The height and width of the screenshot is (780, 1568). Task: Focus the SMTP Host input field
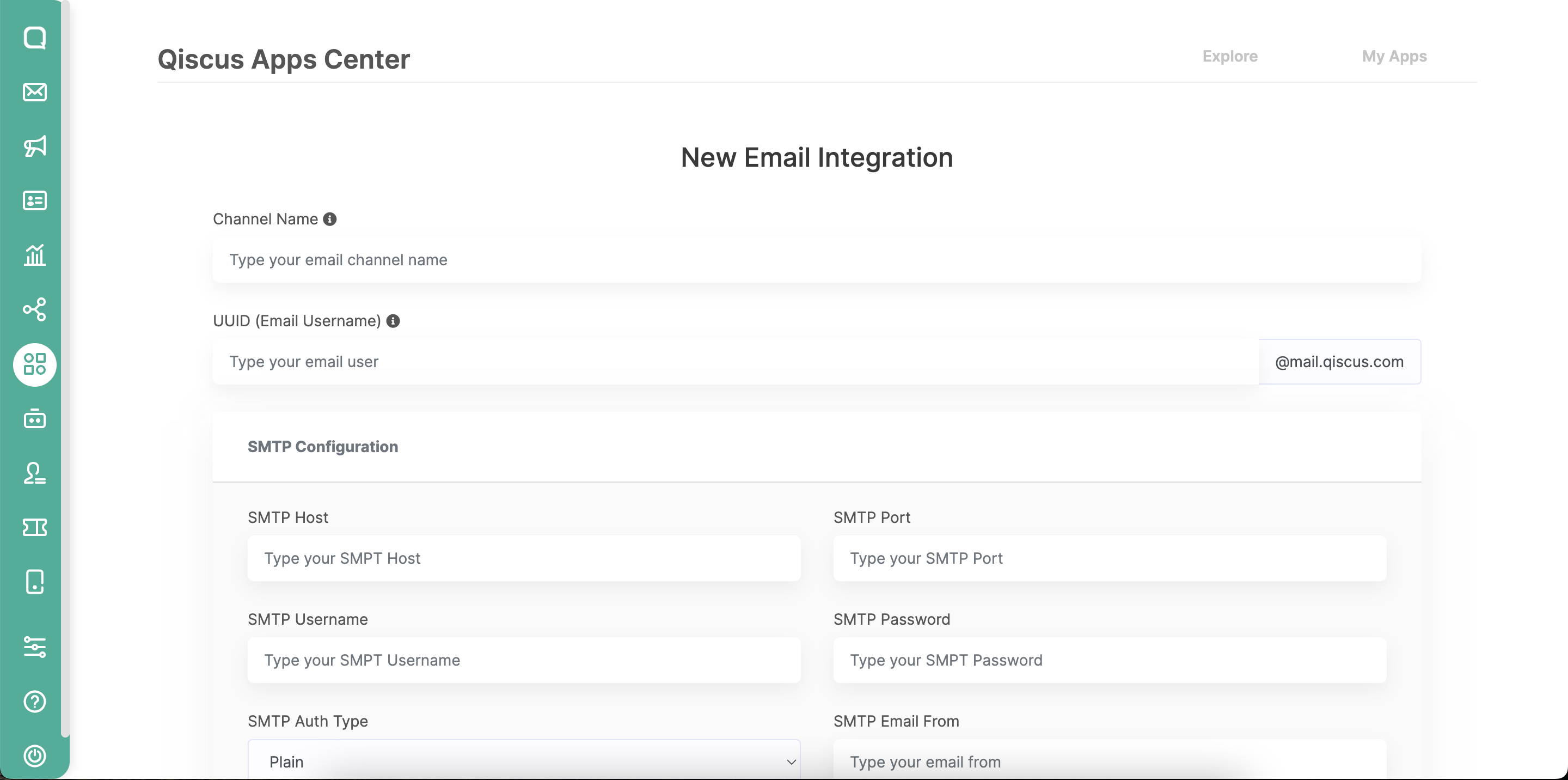524,558
